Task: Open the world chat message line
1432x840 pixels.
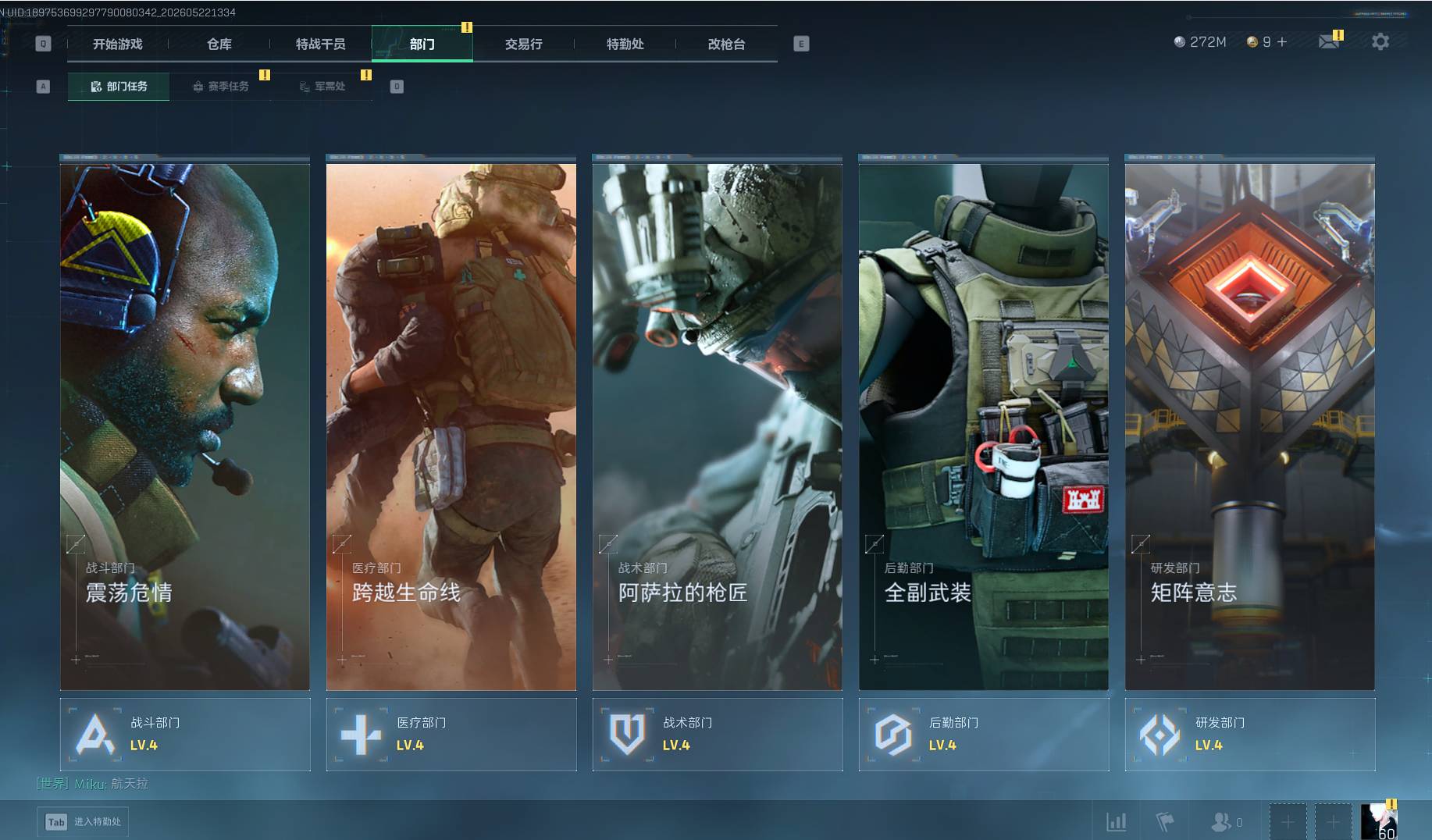Action: click(x=92, y=783)
